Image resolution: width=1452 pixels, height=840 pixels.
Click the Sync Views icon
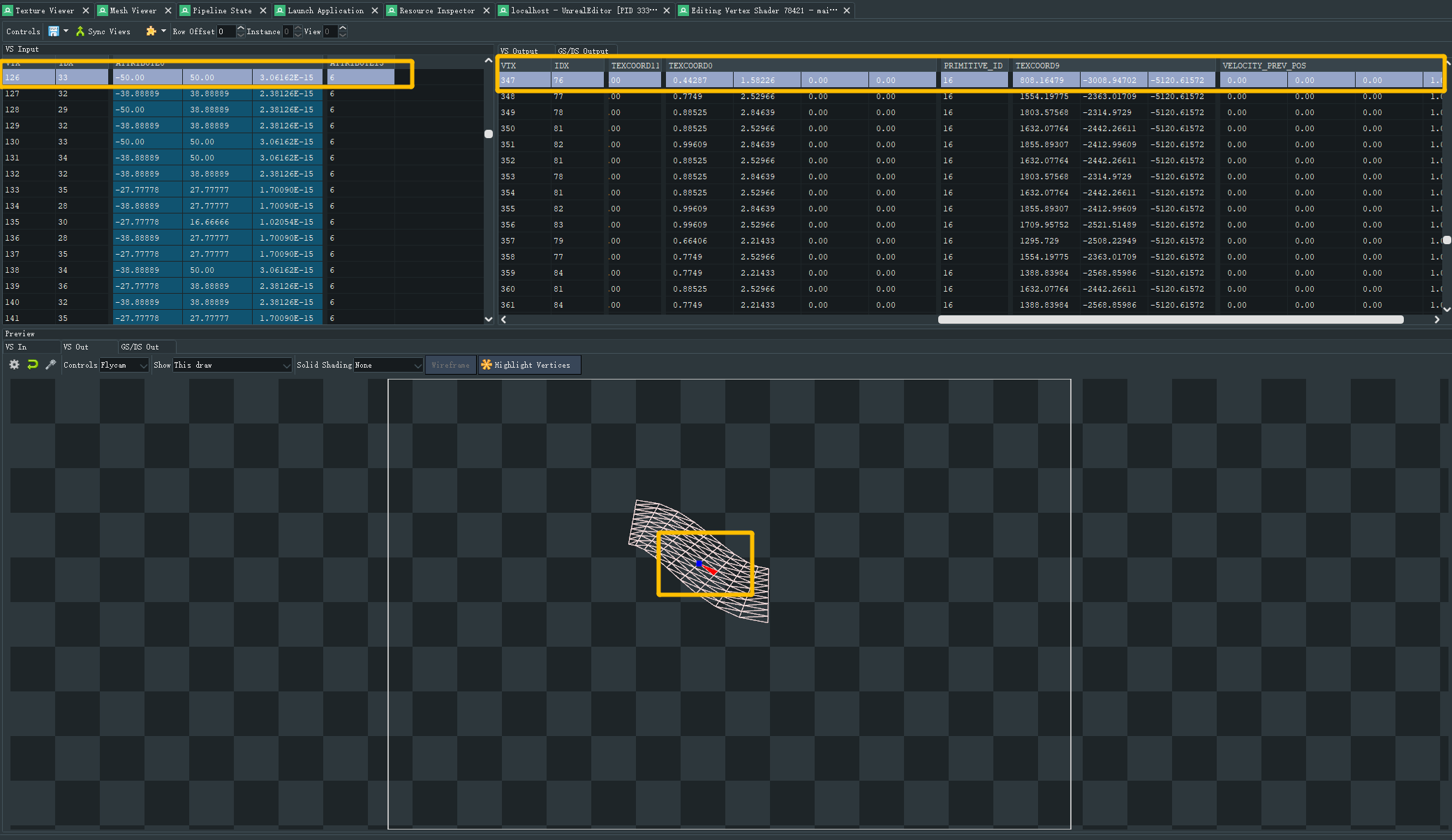pos(80,31)
